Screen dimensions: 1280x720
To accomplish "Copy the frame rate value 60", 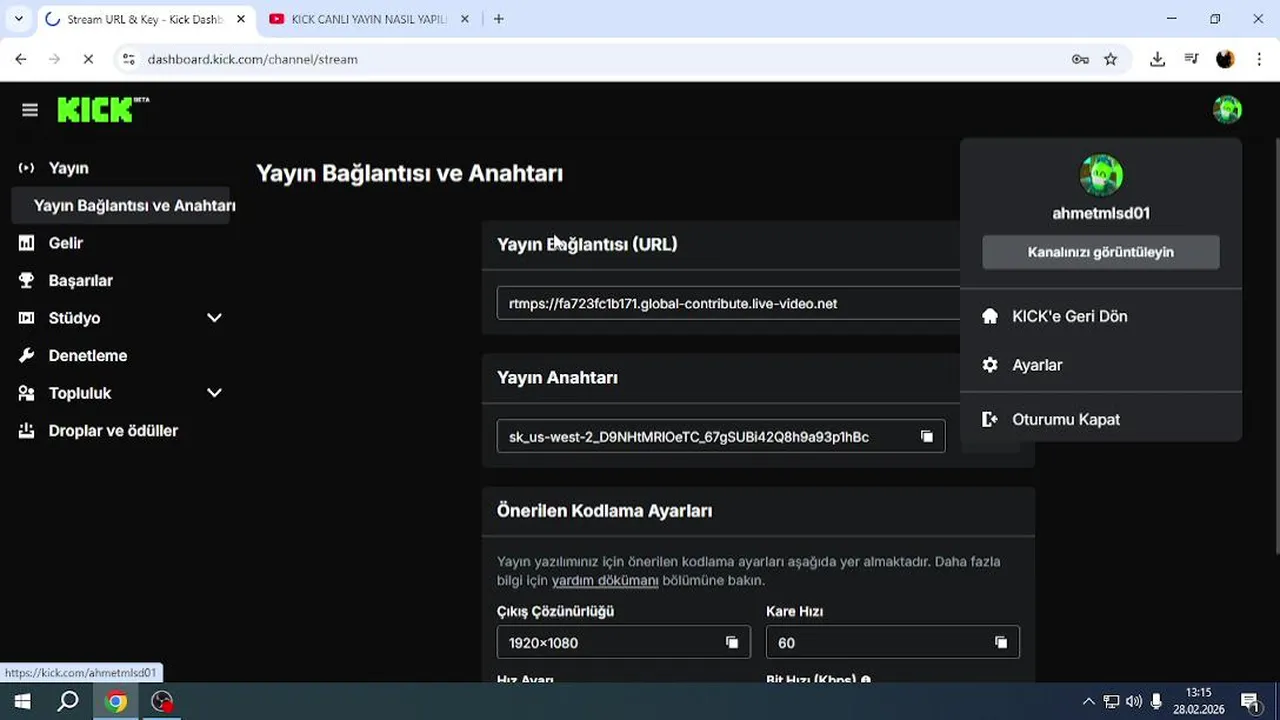I will (x=1001, y=643).
